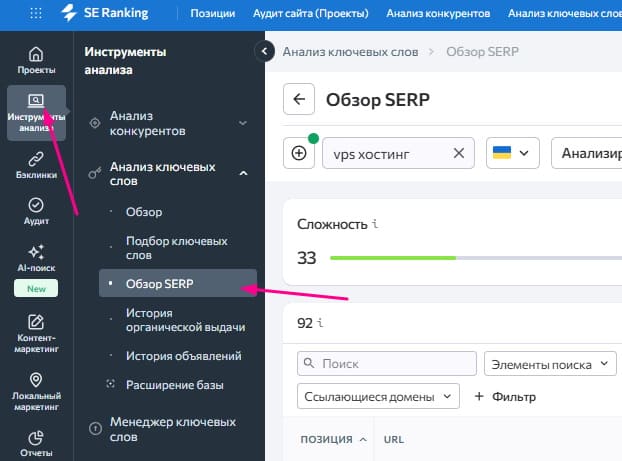Click the info icon next to 92
The image size is (622, 461).
(320, 323)
